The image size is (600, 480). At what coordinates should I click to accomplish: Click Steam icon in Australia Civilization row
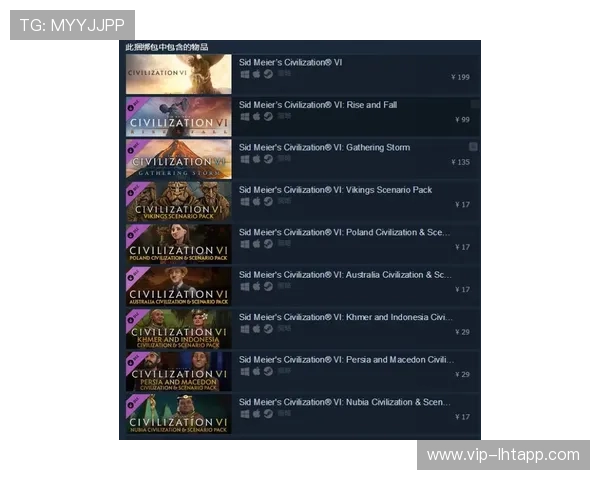point(268,286)
